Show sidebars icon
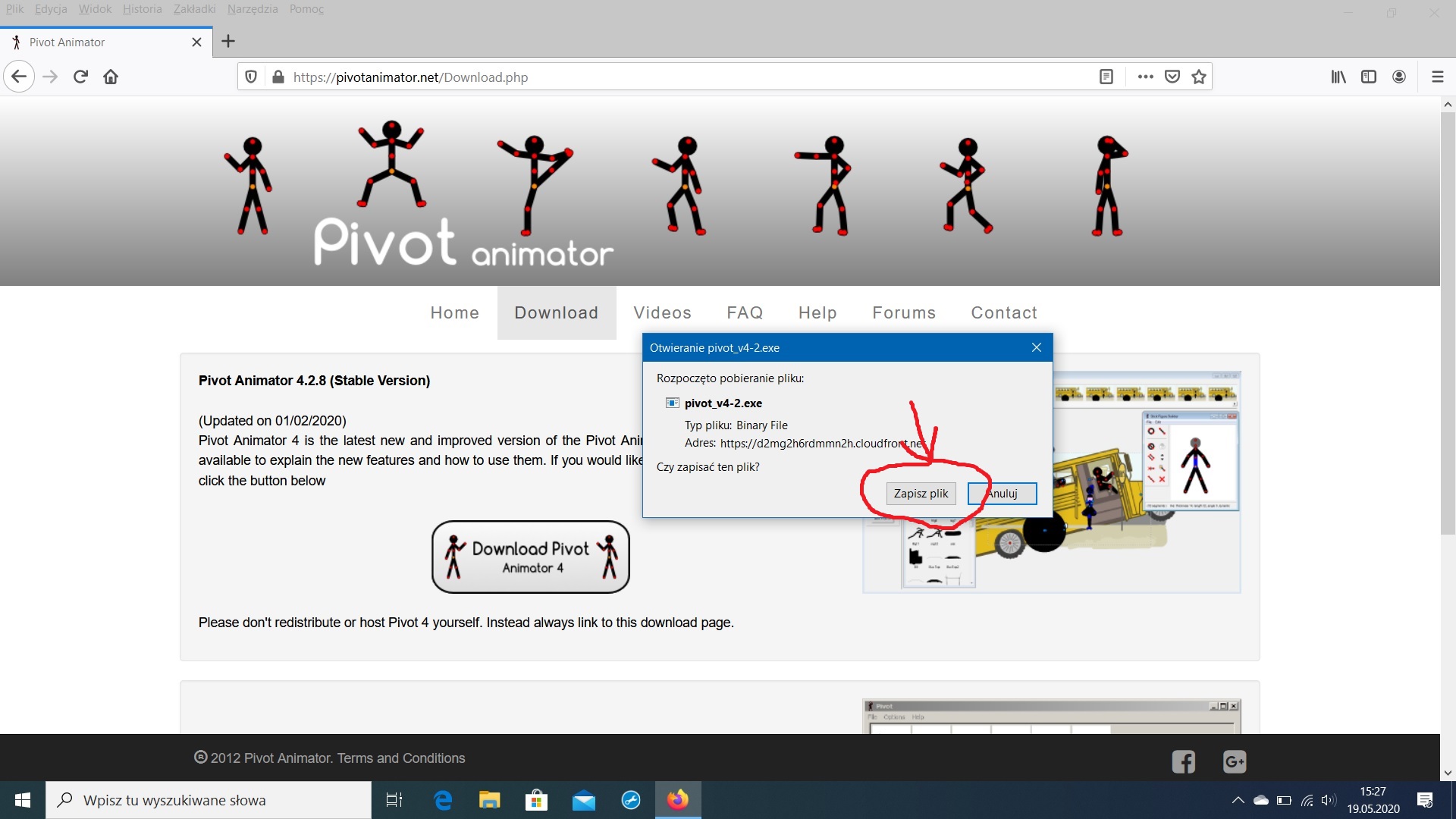 click(x=1369, y=77)
